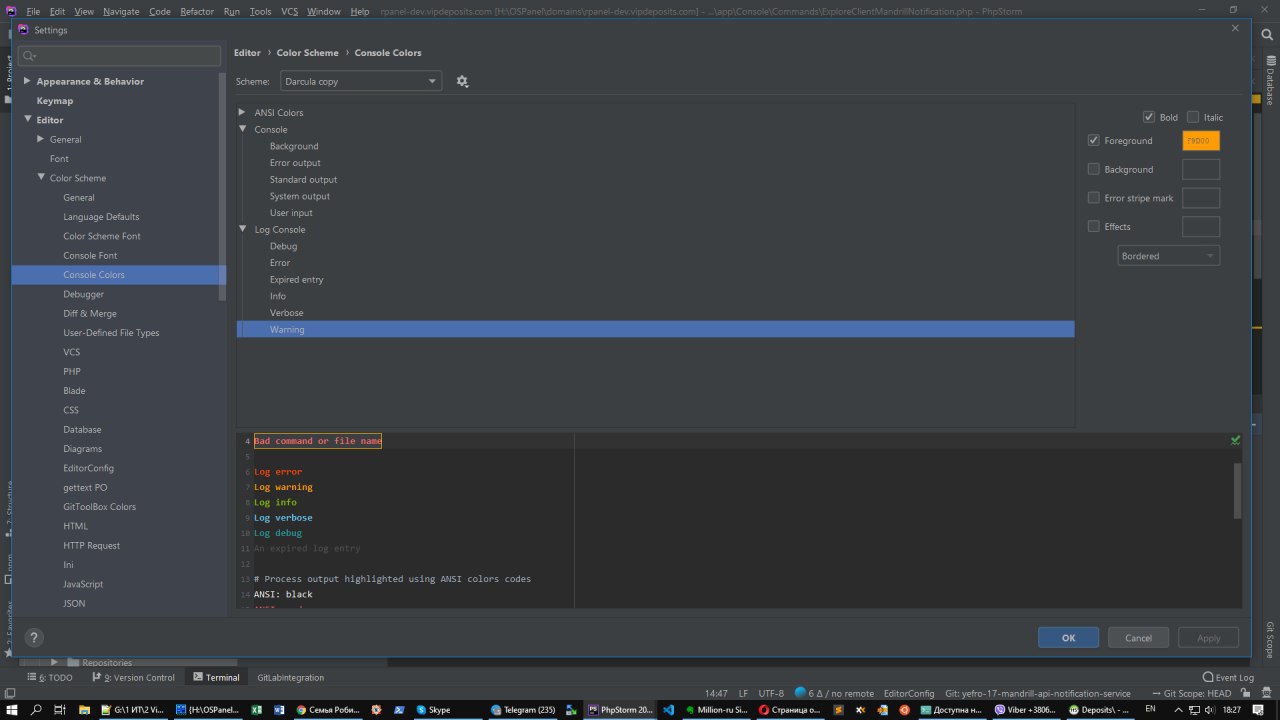Open the scheme actions gear menu
1280x720 pixels.
pyautogui.click(x=462, y=81)
